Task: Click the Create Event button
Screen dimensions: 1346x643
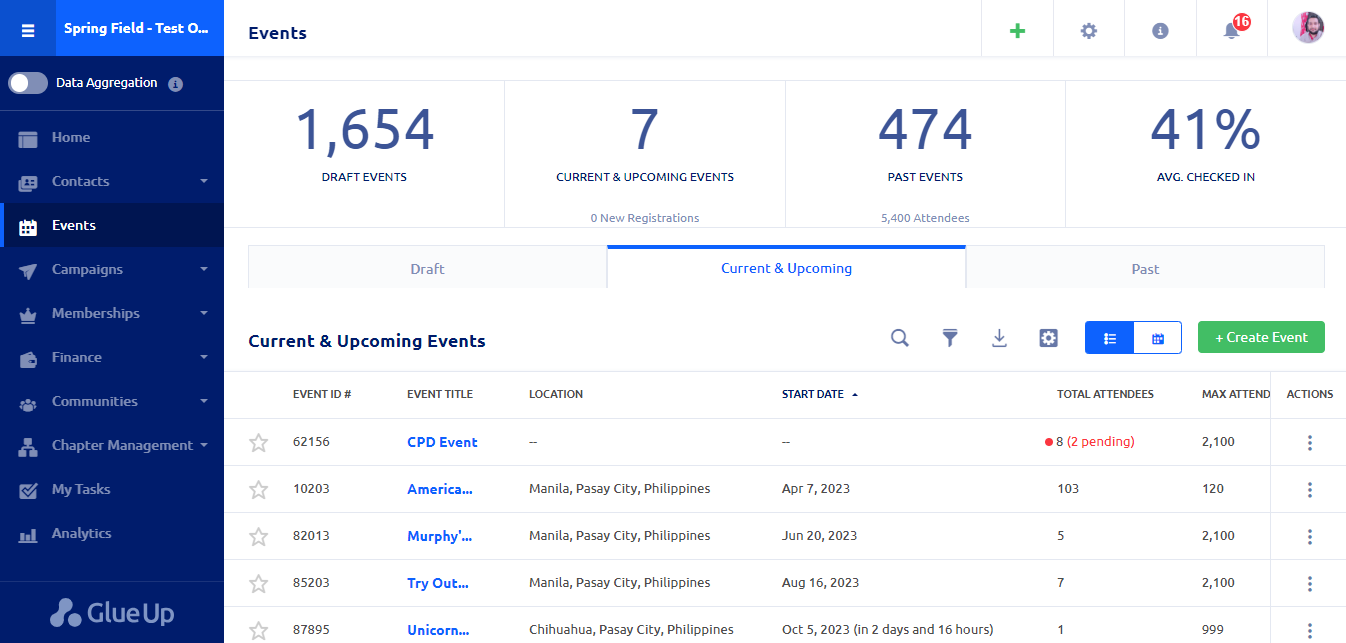Action: (x=1261, y=337)
